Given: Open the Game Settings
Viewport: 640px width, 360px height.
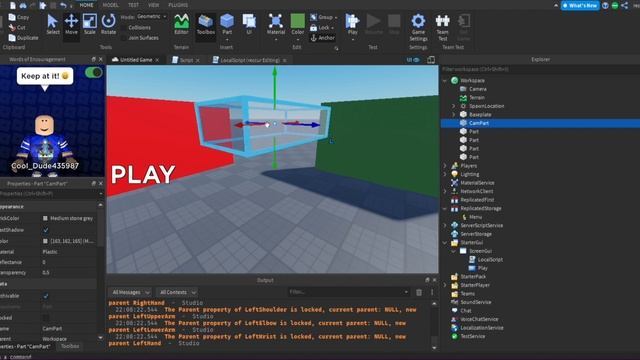Looking at the screenshot, I should 418,27.
